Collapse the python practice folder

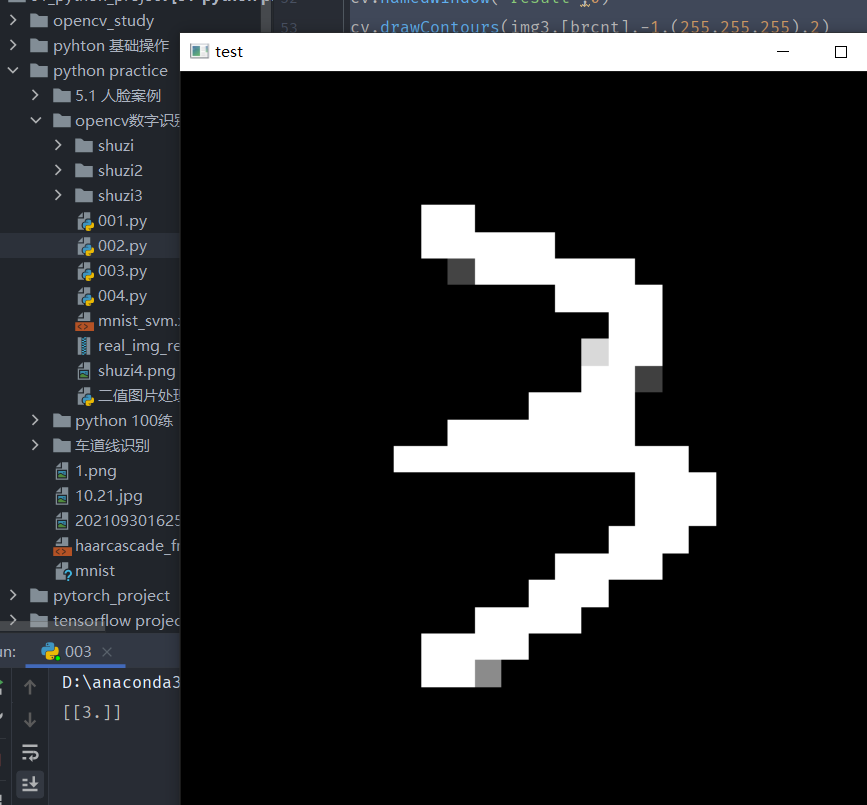click(11, 70)
